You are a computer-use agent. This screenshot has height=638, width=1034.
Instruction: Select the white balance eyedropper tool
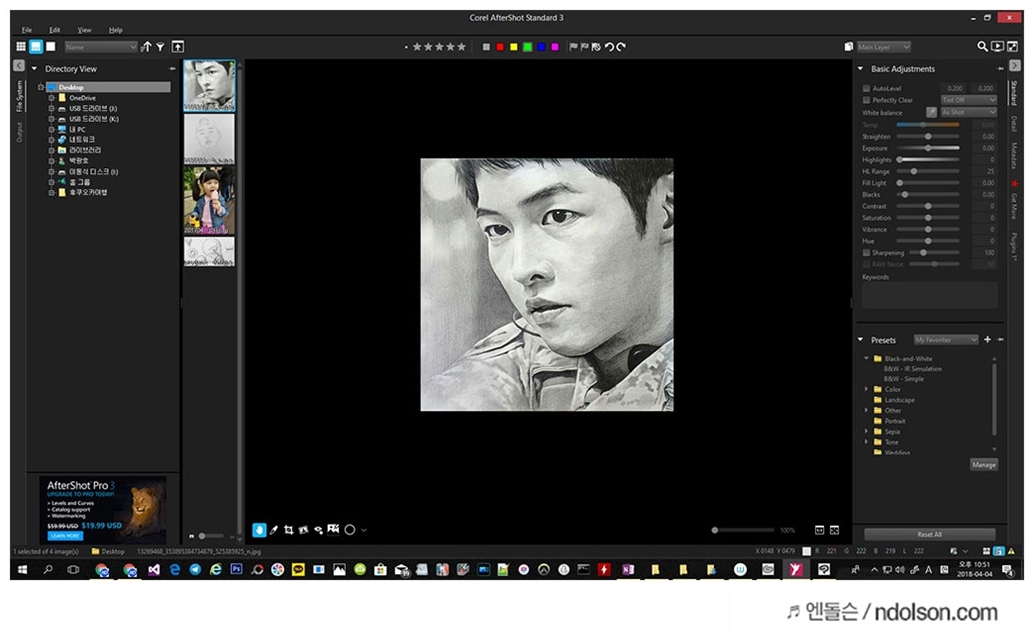[274, 530]
